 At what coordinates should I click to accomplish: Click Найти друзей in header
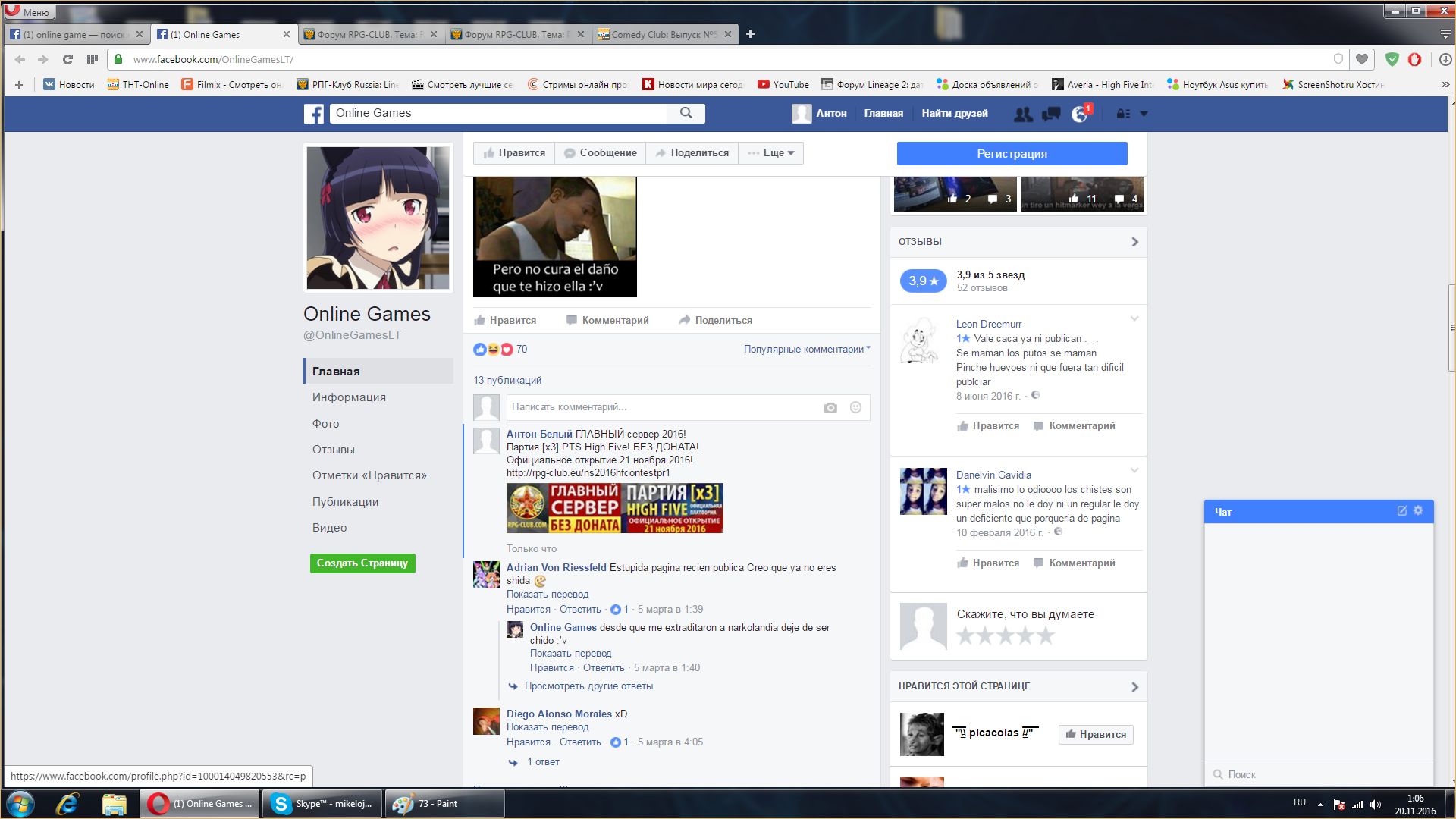(x=955, y=114)
